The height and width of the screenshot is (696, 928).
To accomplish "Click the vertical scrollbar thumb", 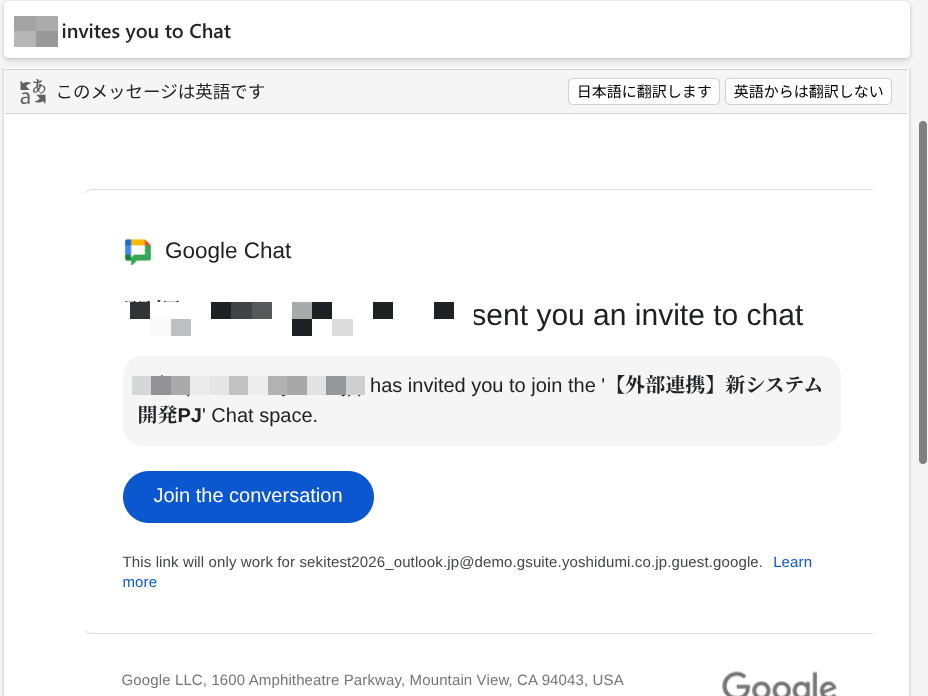I will (x=923, y=292).
